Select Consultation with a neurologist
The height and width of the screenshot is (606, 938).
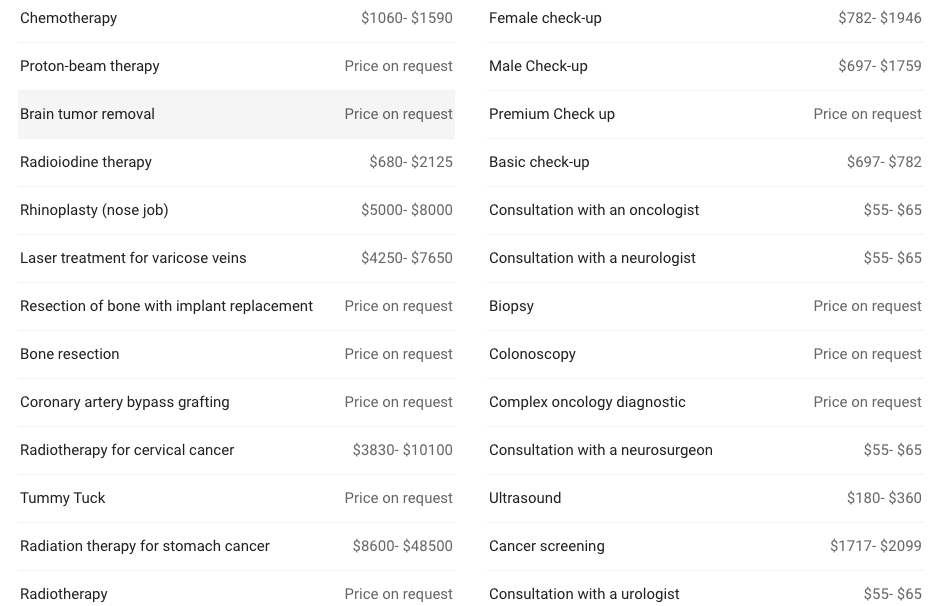[x=705, y=258]
